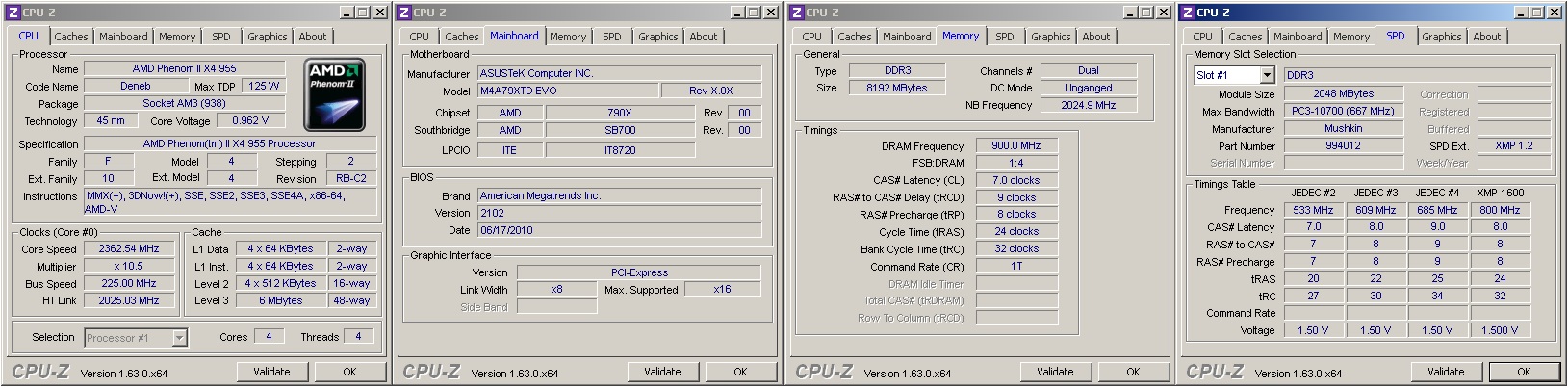Image resolution: width=1568 pixels, height=388 pixels.
Task: Click the Graphic Interface Version PCI-Express
Action: [639, 272]
